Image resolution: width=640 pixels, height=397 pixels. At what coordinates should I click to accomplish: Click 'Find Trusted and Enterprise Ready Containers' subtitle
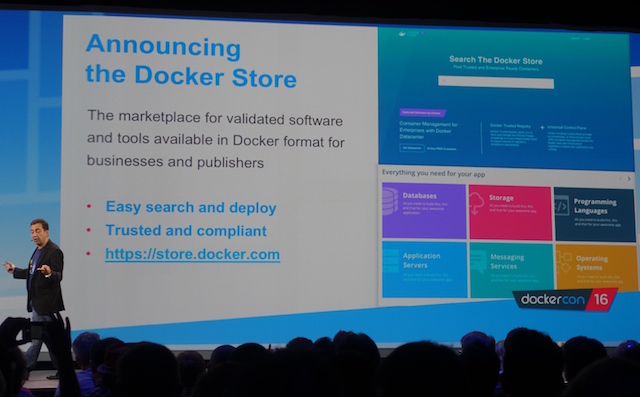tap(496, 68)
